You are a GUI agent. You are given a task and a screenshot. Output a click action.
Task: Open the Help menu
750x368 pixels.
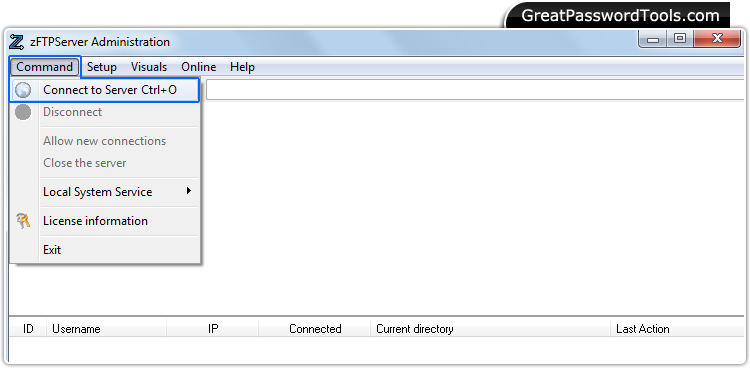(x=242, y=67)
